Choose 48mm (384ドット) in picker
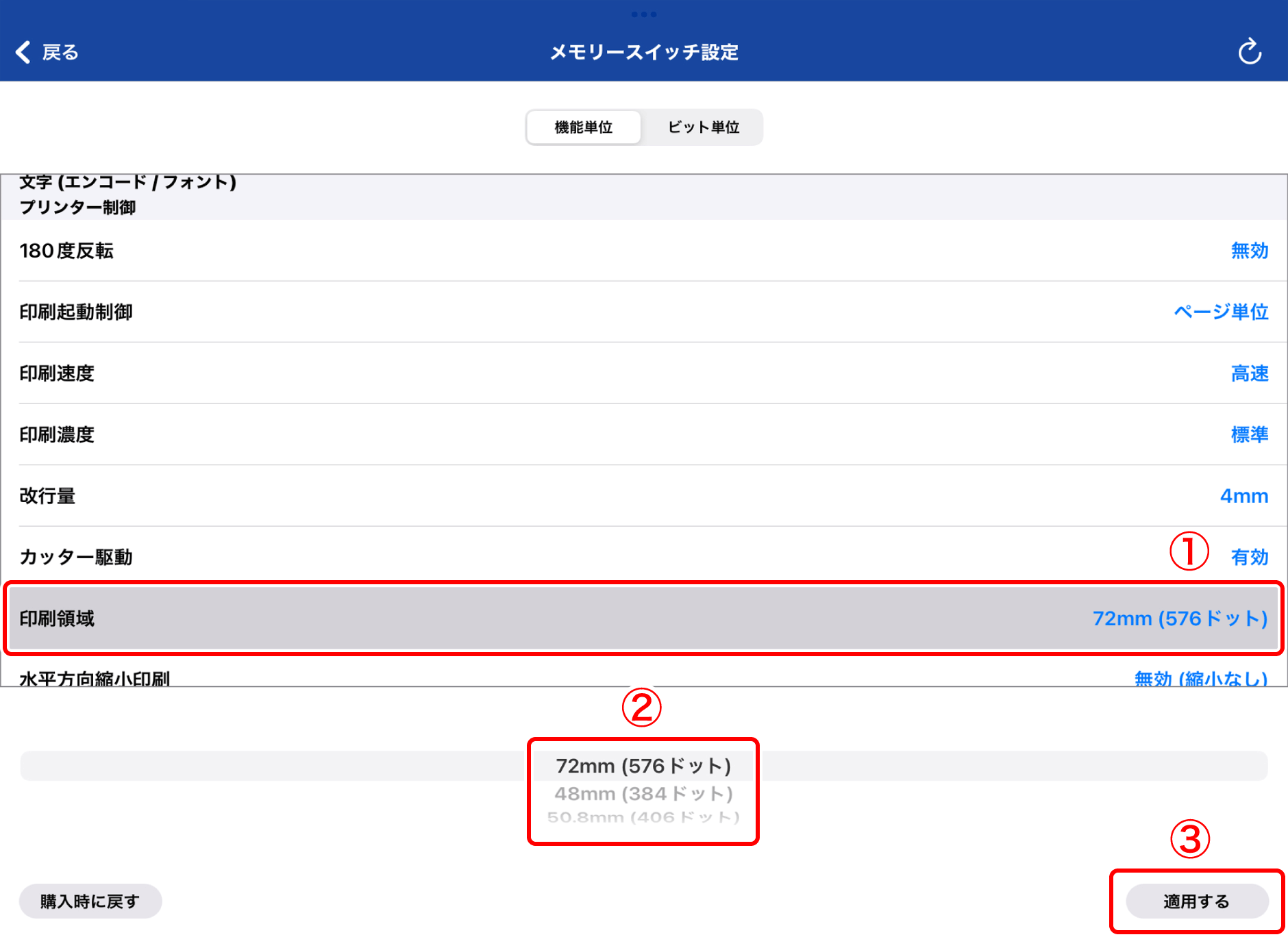Viewport: 1288px width, 937px height. (x=643, y=794)
